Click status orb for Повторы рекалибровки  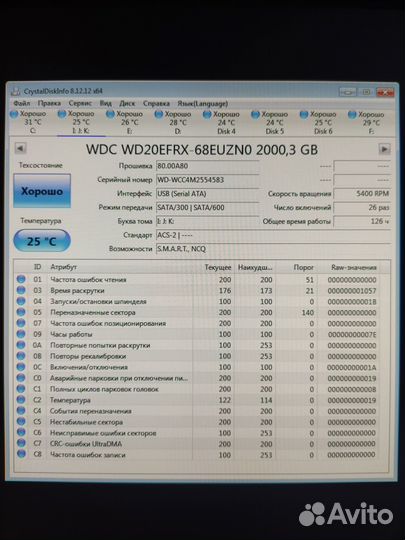(x=21, y=356)
